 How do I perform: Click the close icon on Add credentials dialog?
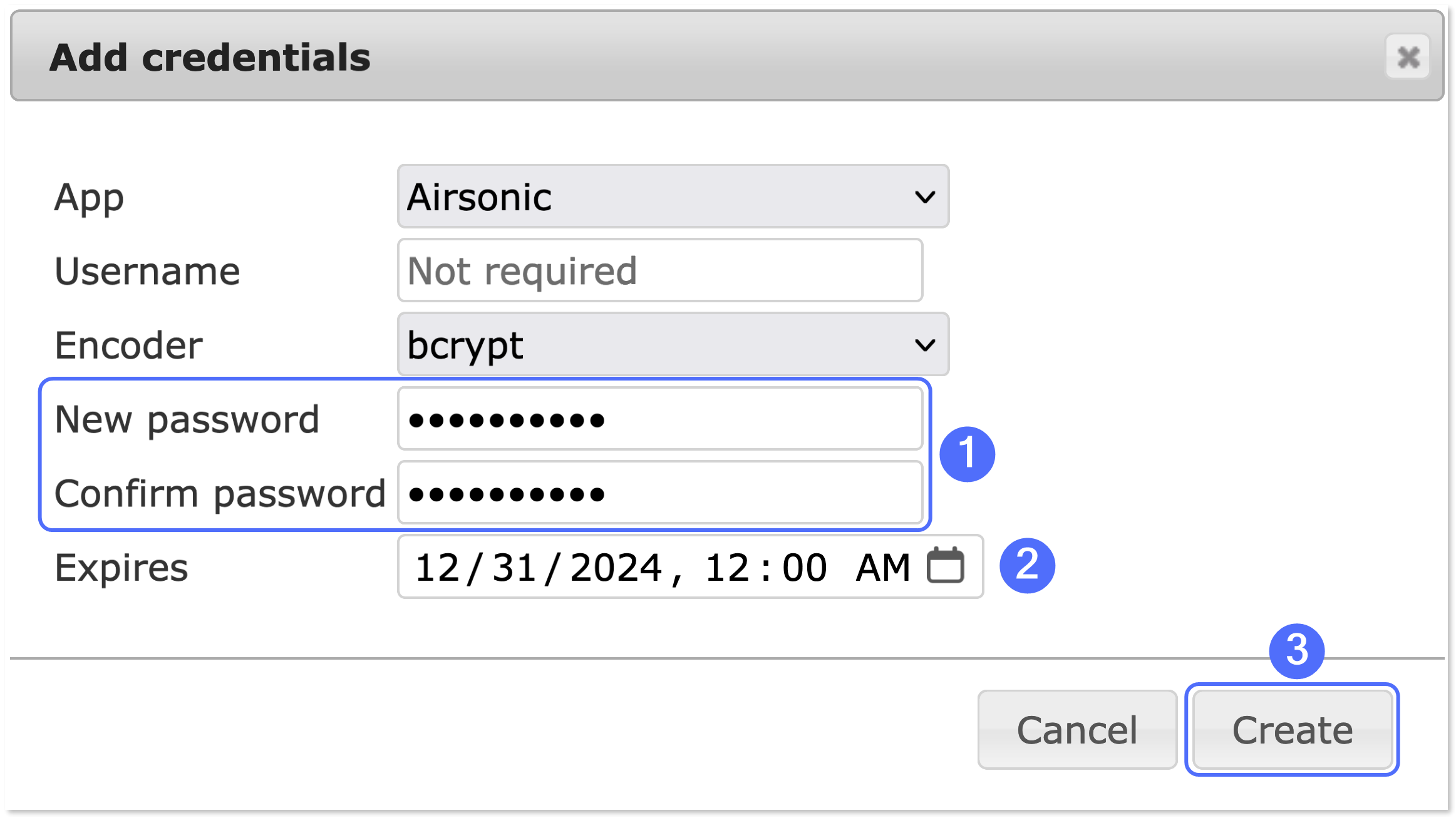coord(1408,58)
